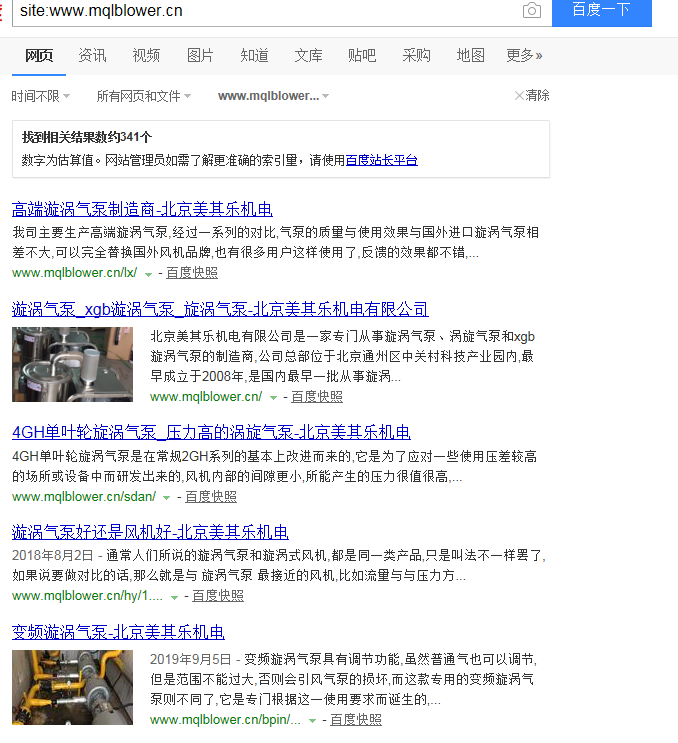Click the 2018年8月2日 date text
Viewport: 678px width, 743px height.
53,555
